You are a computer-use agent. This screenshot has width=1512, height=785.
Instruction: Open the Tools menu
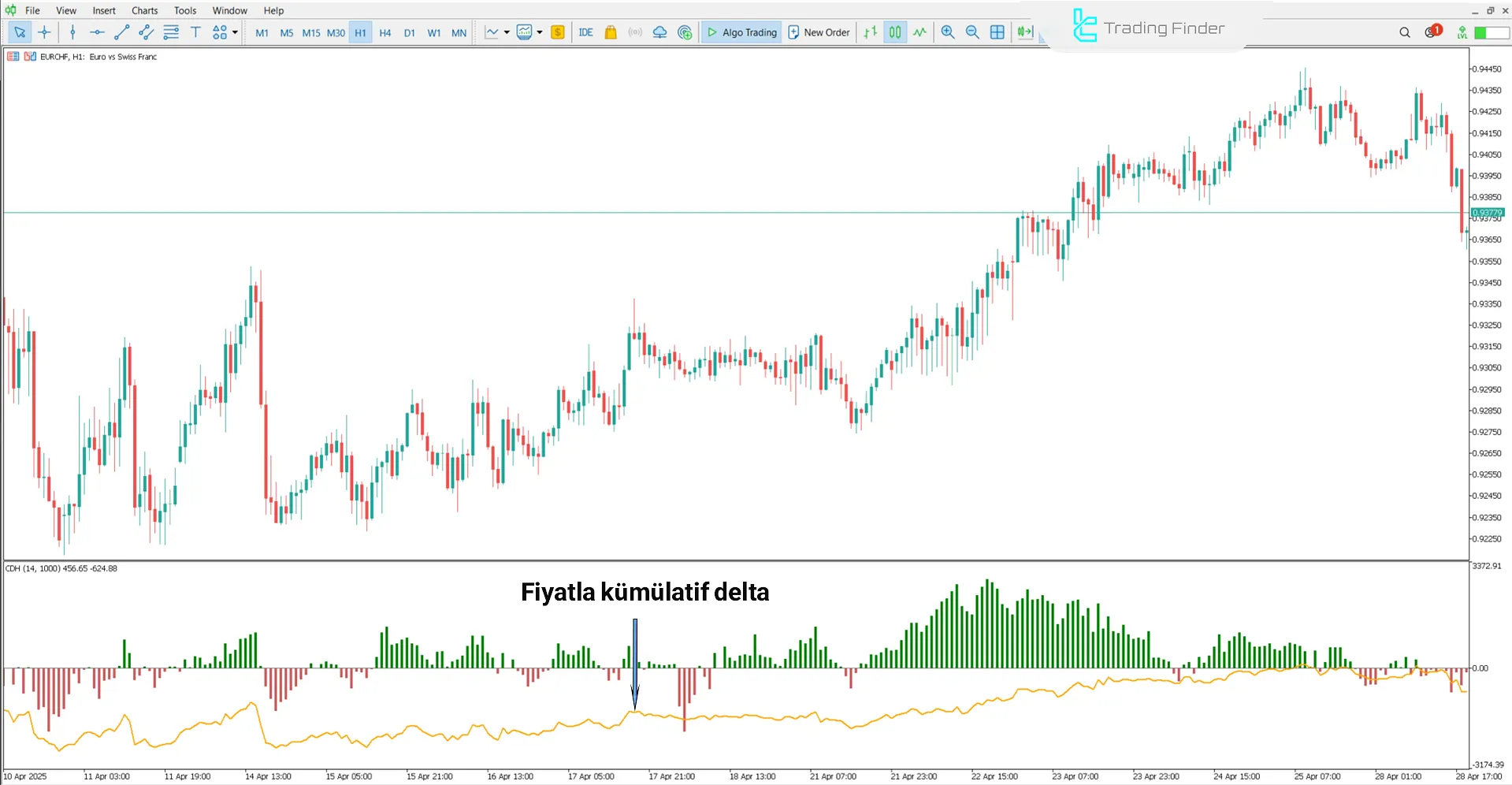point(184,10)
